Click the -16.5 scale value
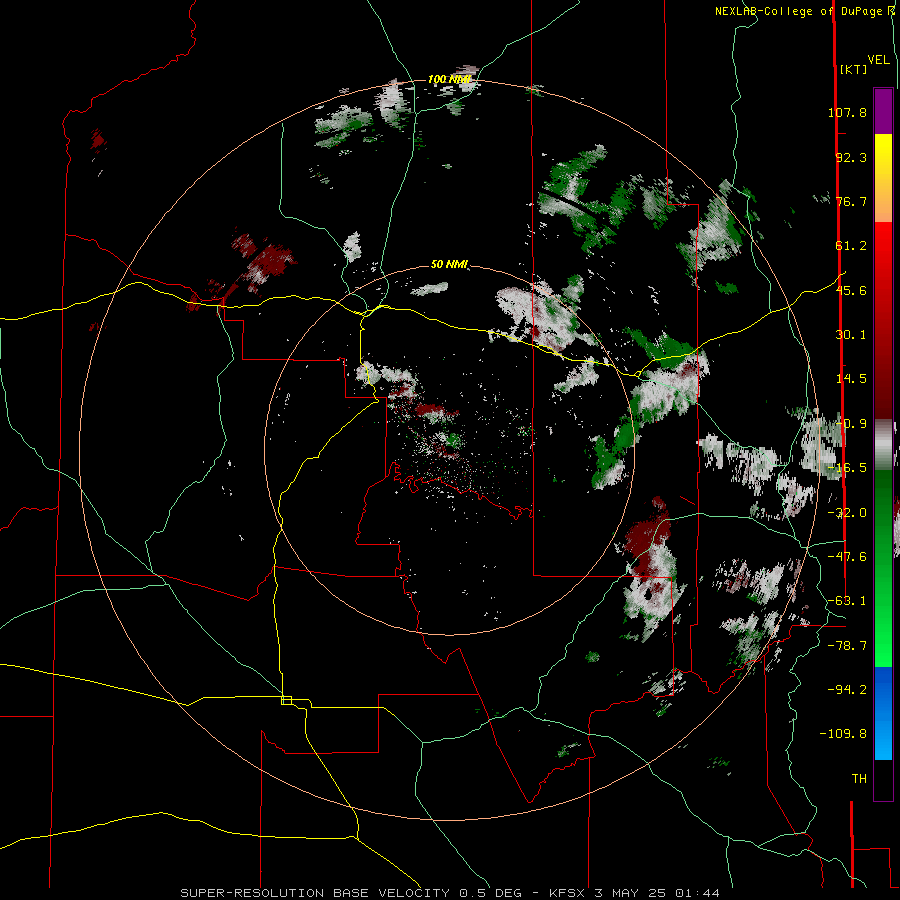Viewport: 900px width, 900px height. [x=847, y=468]
